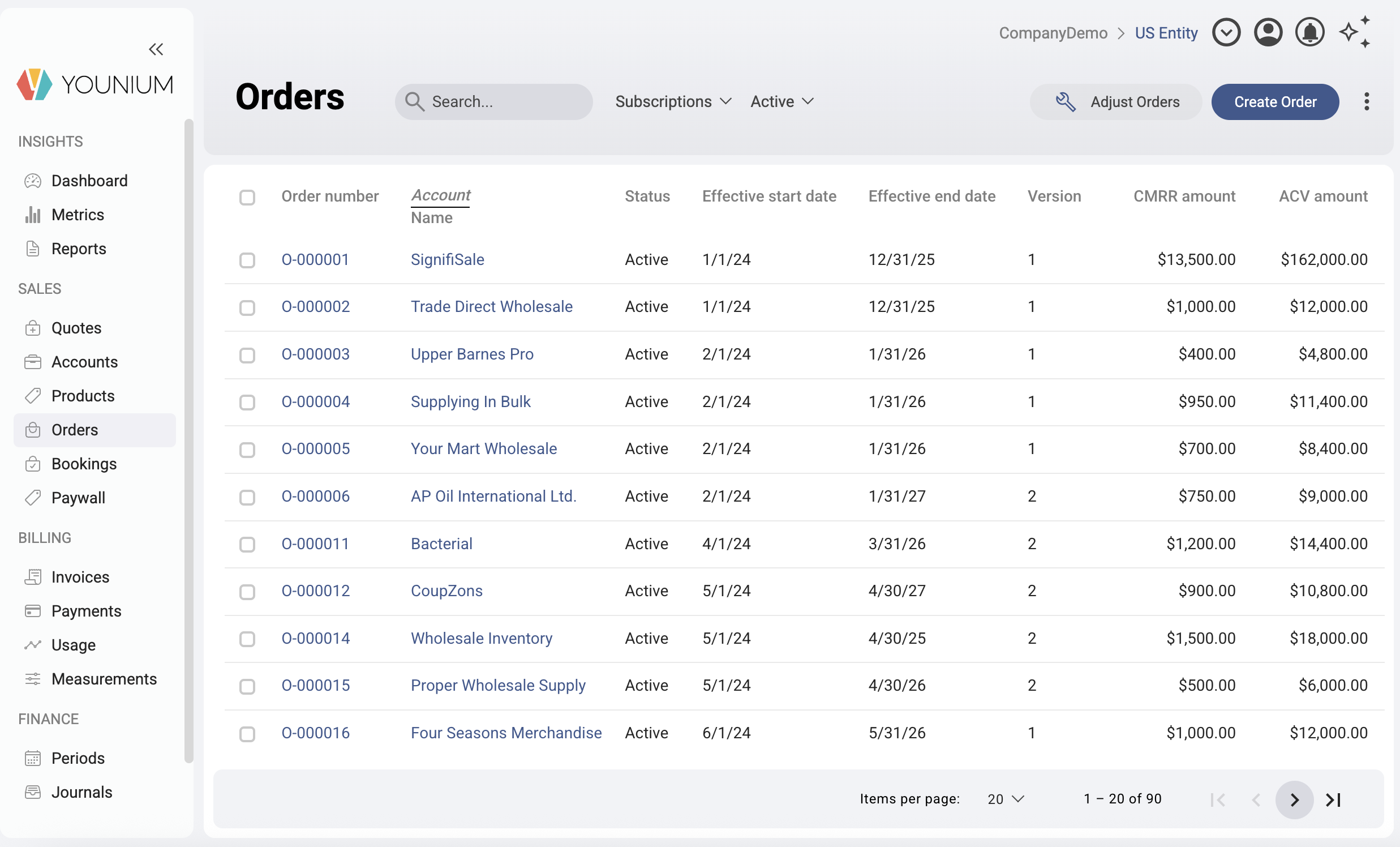Open the Active status filter dropdown

click(782, 102)
